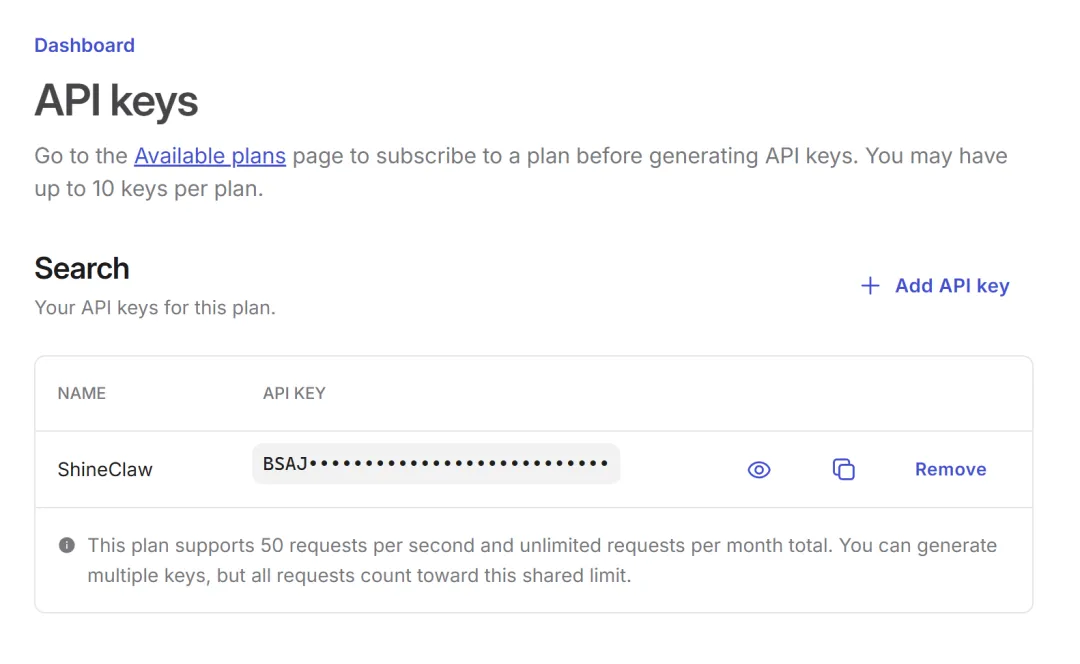
Task: Click the API KEY column header
Action: 294,393
